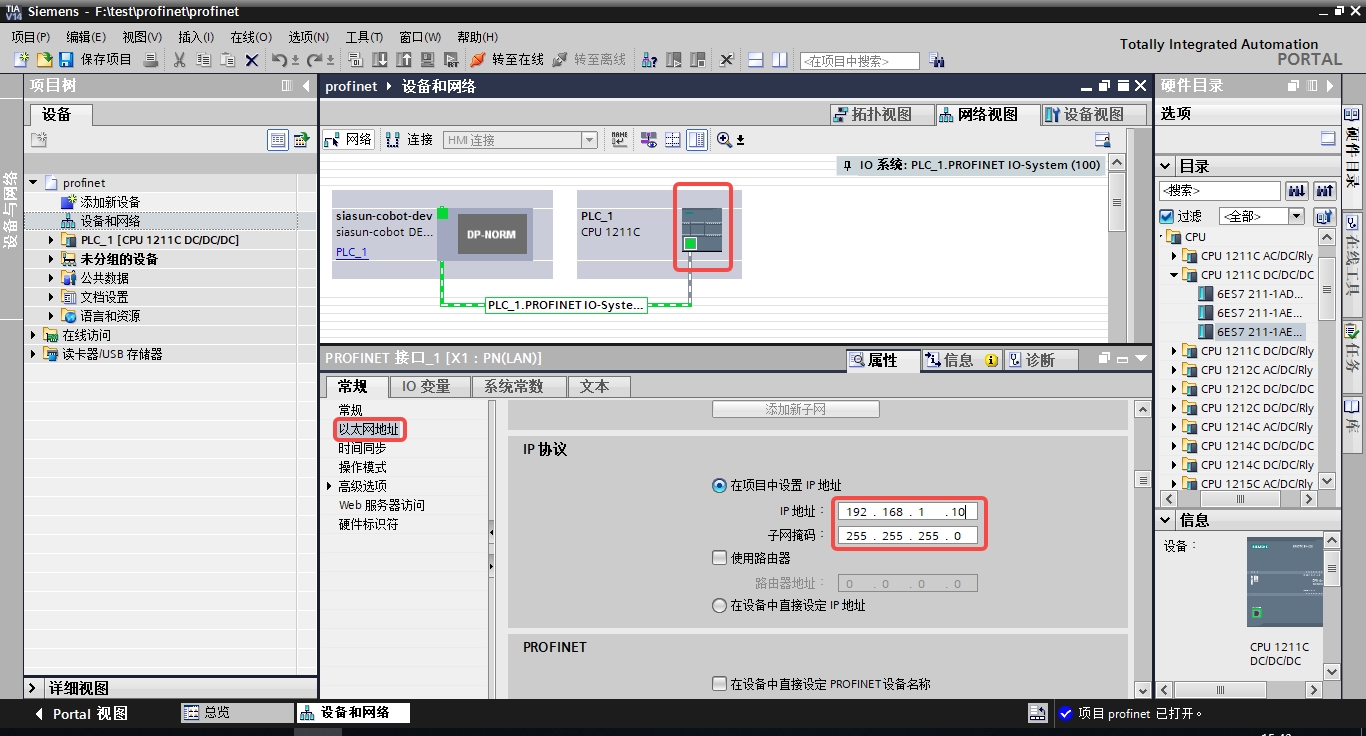
Task: Expand the online access (在线访问) node
Action: click(x=34, y=335)
